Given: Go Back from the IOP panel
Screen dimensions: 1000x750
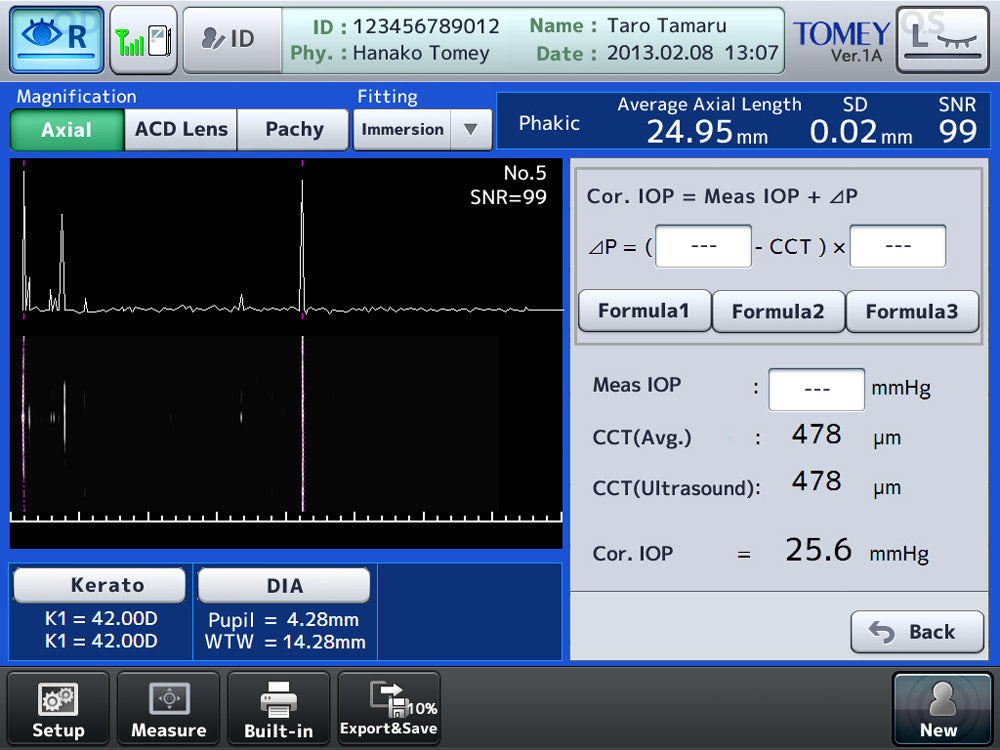Looking at the screenshot, I should [x=917, y=631].
